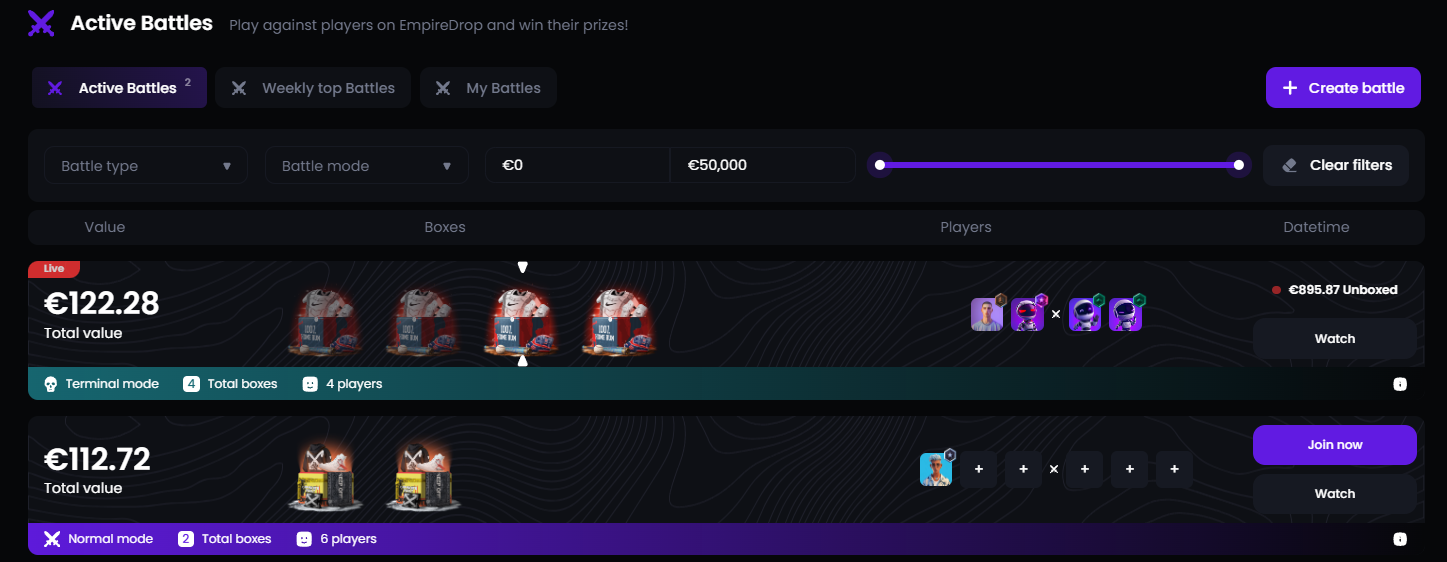This screenshot has height=562, width=1447.
Task: Click the info icon on the Terminal mode bar
Action: [1400, 384]
